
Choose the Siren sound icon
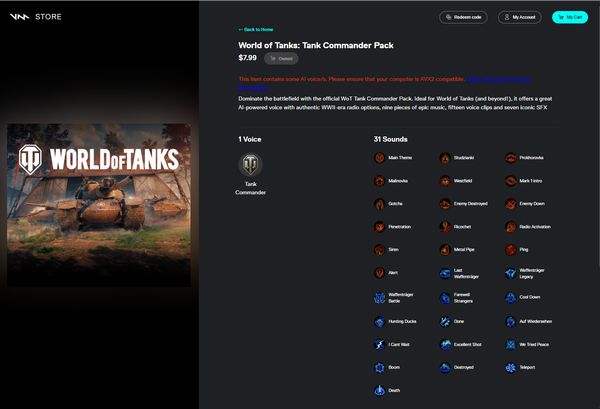point(379,250)
